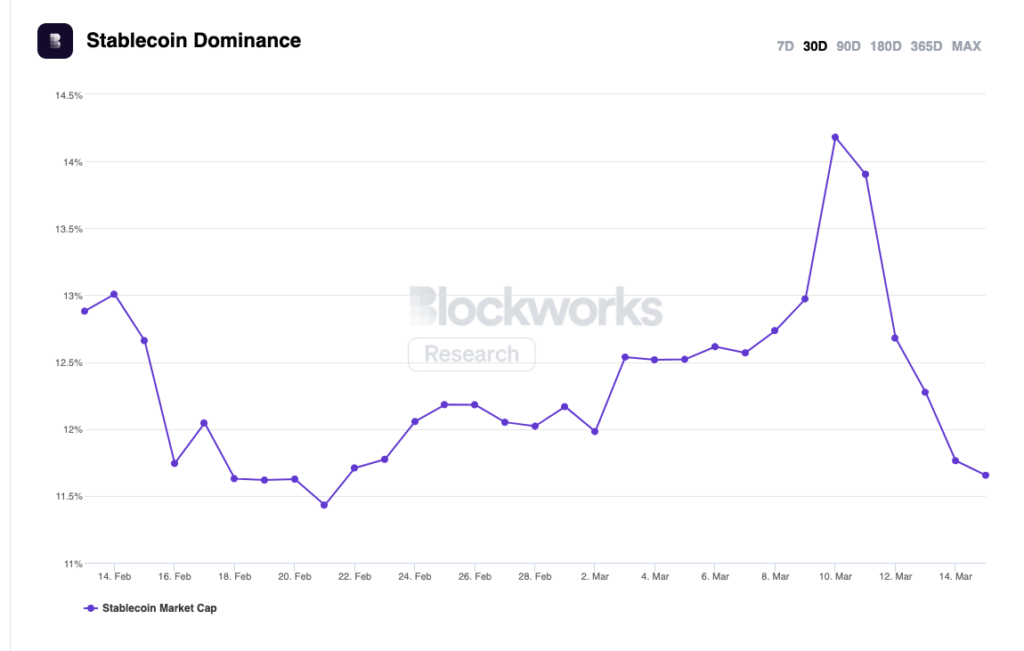
Task: Select the lowest data point near 21 Feb
Action: click(324, 505)
